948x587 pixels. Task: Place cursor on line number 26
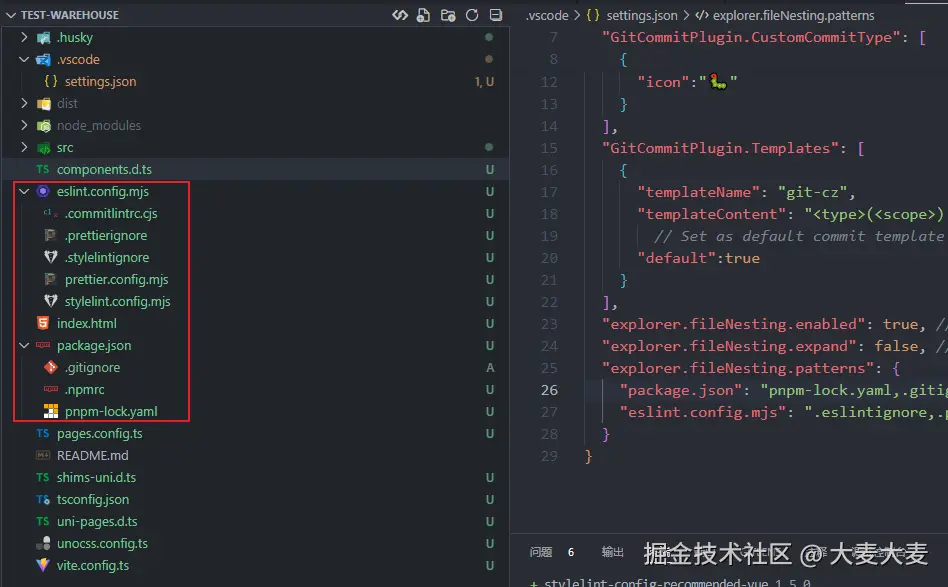click(549, 391)
